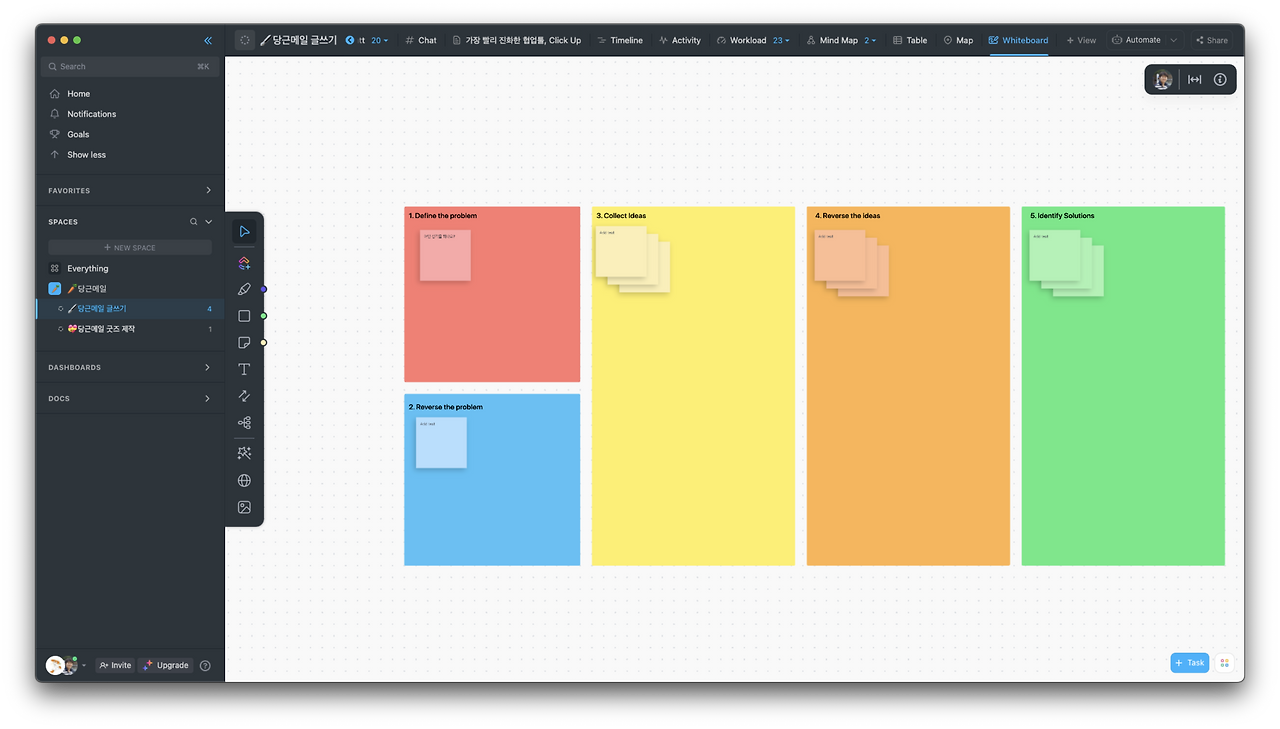Click the list status circle icon in header
Viewport: 1280px width, 729px height.
[x=245, y=40]
